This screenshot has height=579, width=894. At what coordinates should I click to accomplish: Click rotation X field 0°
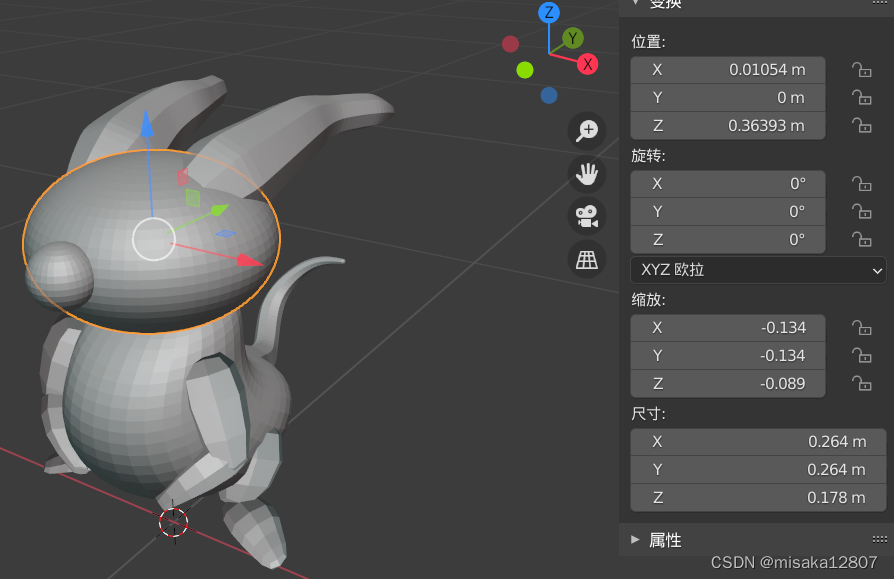[x=728, y=184]
